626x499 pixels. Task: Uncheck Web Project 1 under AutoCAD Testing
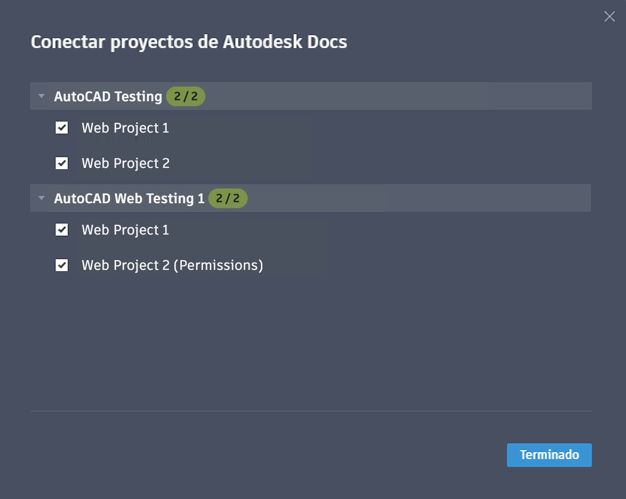tap(62, 128)
